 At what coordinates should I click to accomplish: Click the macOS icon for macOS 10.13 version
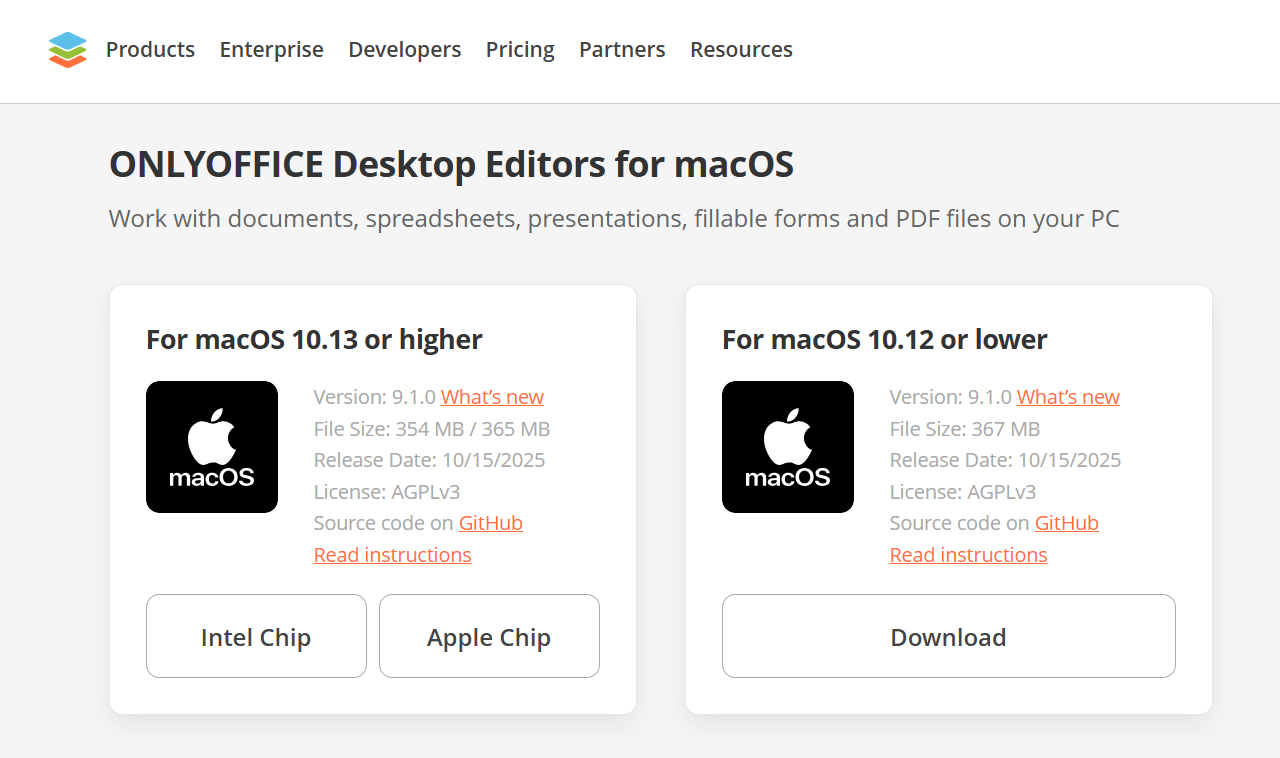pyautogui.click(x=212, y=447)
